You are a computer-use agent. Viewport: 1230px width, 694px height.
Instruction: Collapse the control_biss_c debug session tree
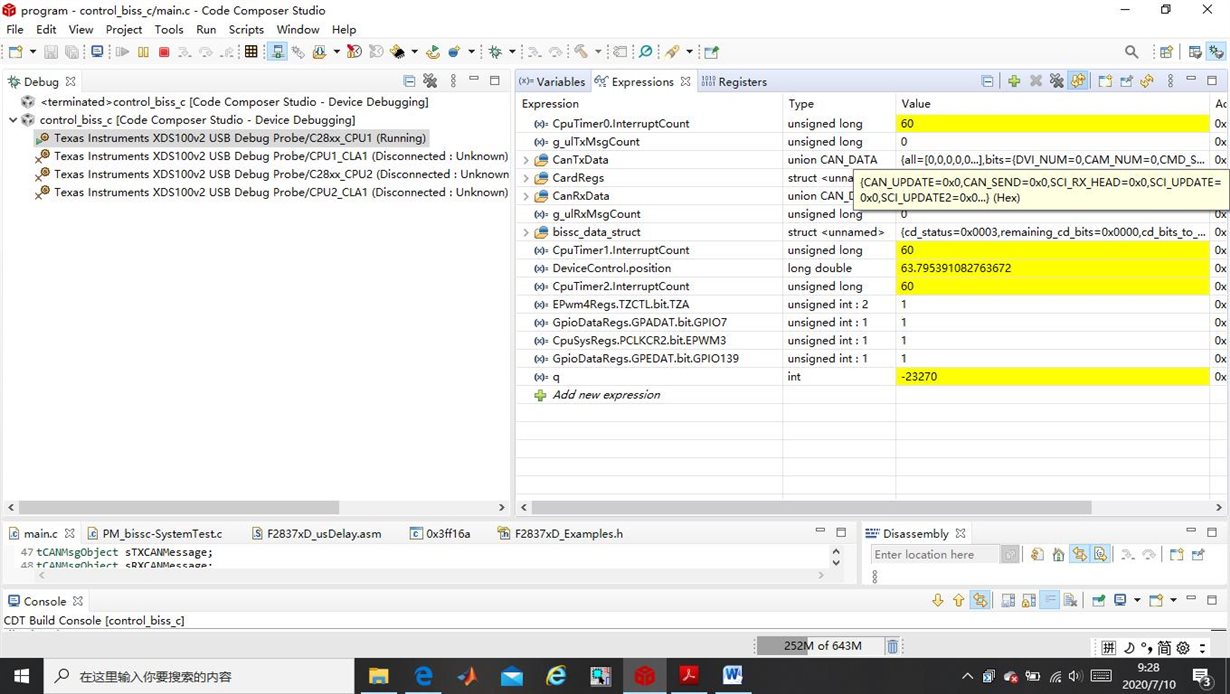pos(13,120)
